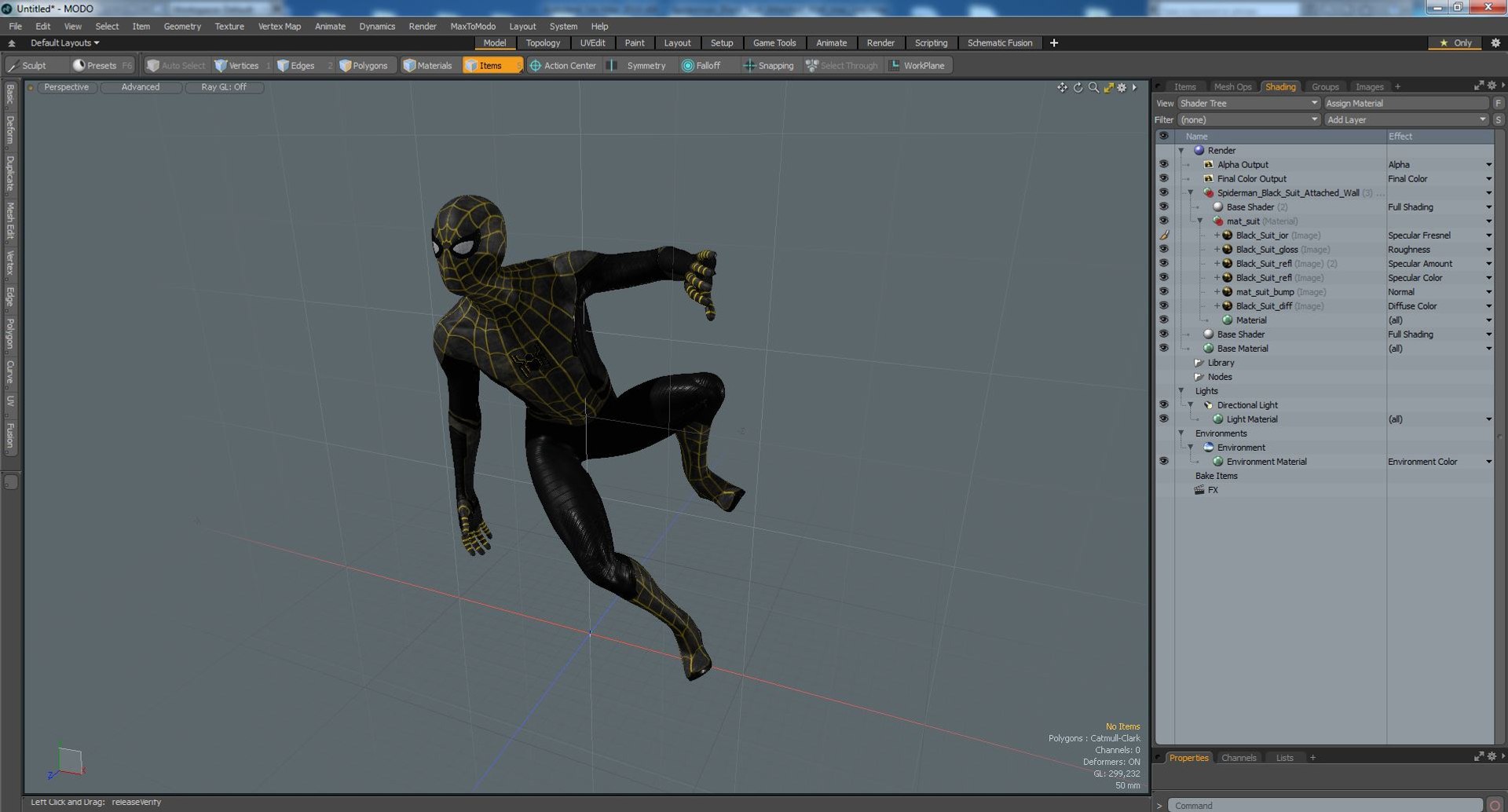Open the Geometry menu
The image size is (1508, 812).
click(x=182, y=26)
